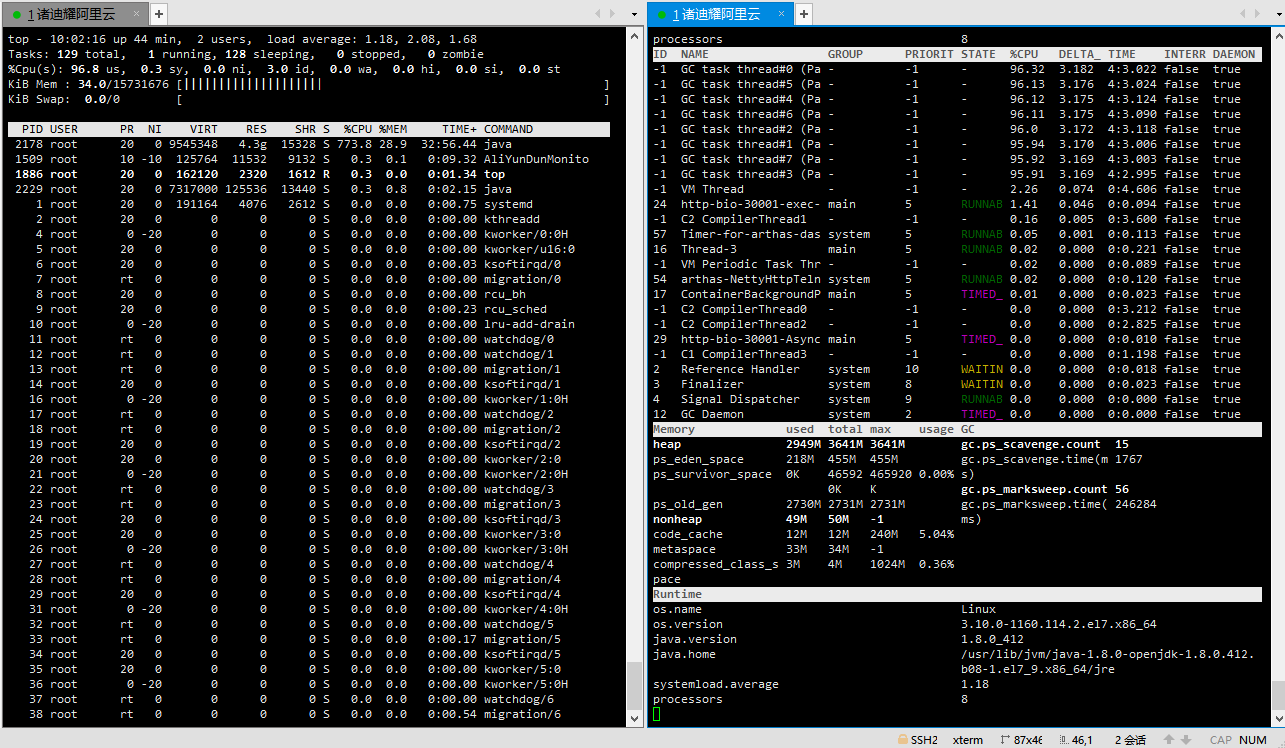Click the green connection indicator on the left tab
The image size is (1285, 748).
tap(17, 15)
